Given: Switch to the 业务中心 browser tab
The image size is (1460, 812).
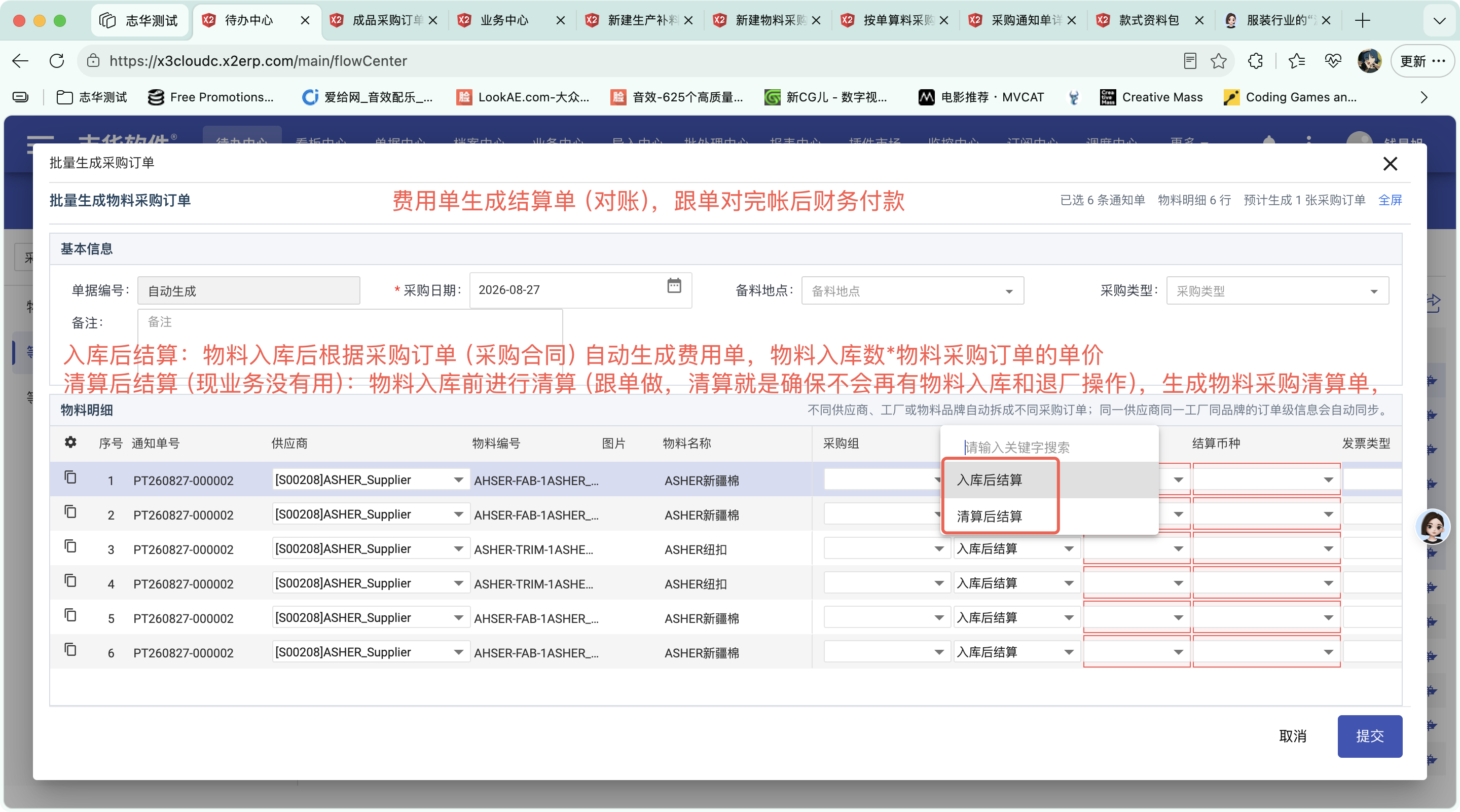Looking at the screenshot, I should [x=513, y=20].
